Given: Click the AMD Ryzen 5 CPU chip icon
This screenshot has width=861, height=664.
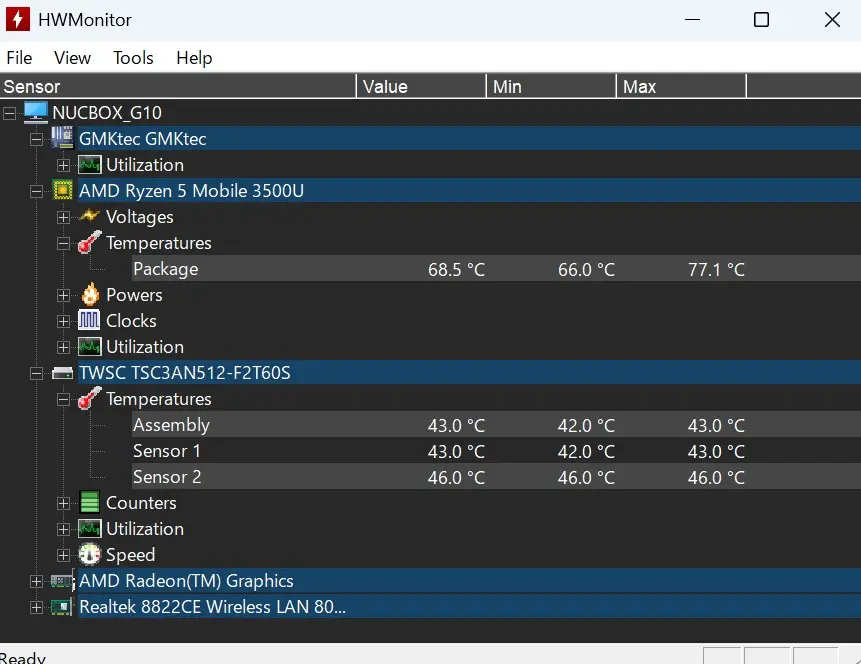Looking at the screenshot, I should click(63, 191).
